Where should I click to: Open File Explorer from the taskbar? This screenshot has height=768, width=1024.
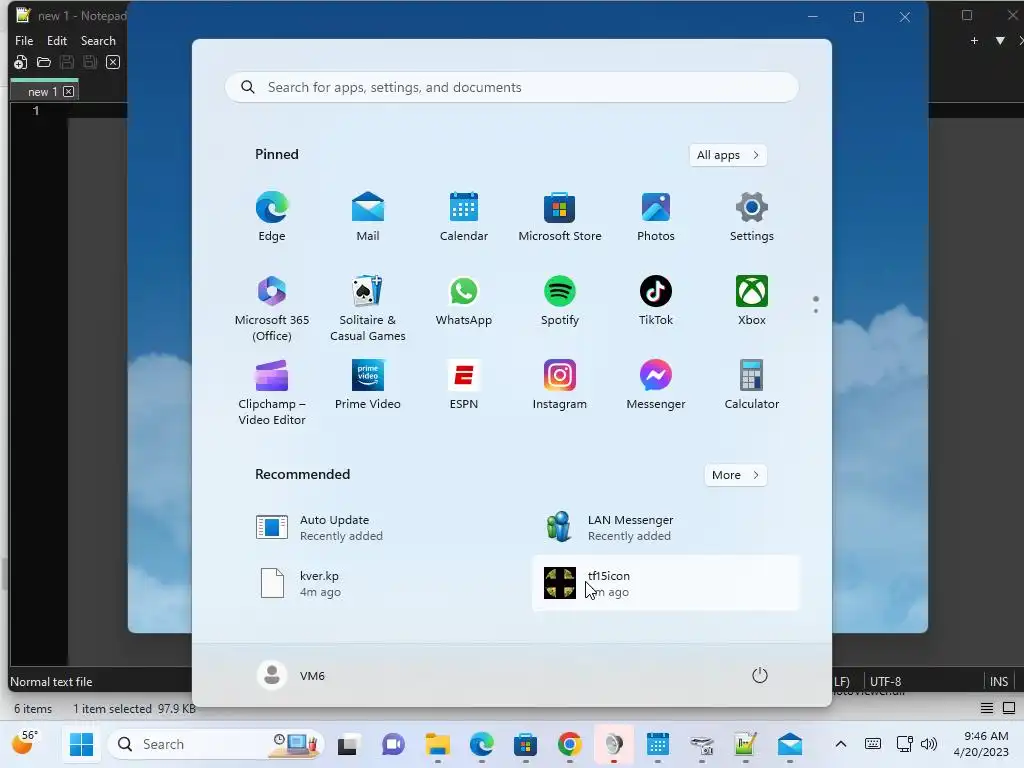click(438, 744)
